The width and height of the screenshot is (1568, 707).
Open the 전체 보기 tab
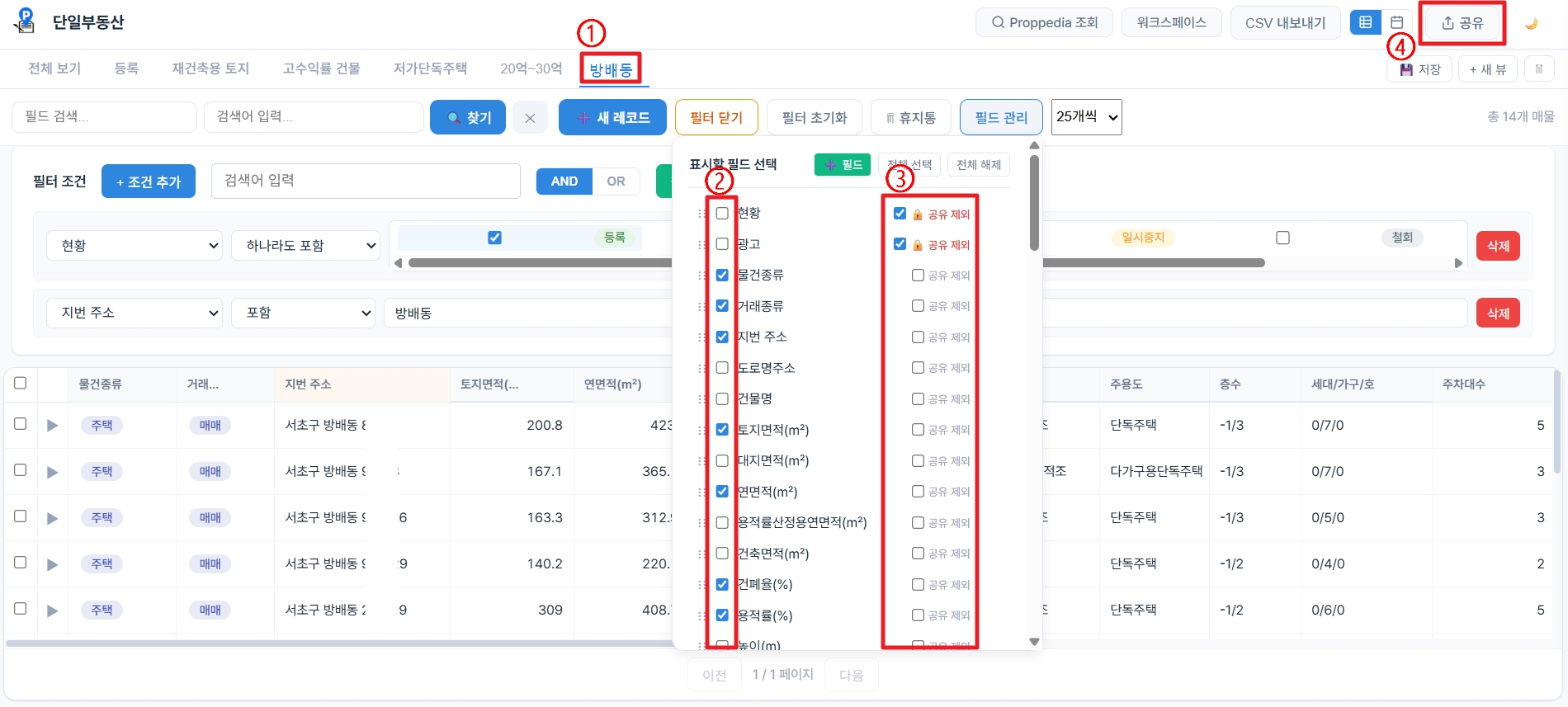(54, 68)
